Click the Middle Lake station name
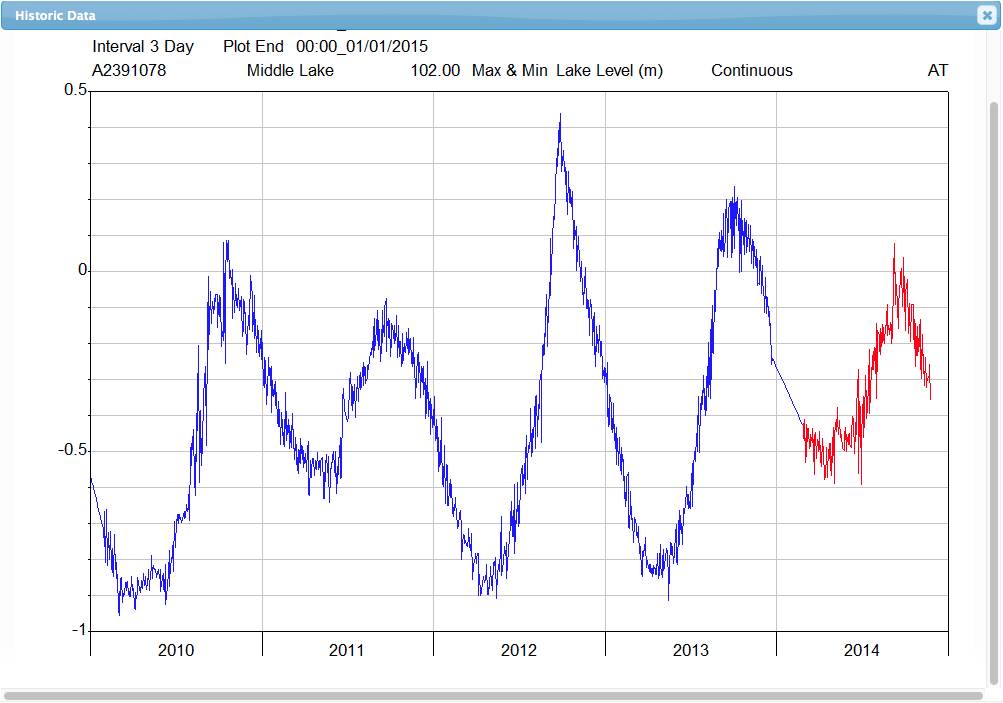Screen dimensions: 1003x703 tap(290, 71)
